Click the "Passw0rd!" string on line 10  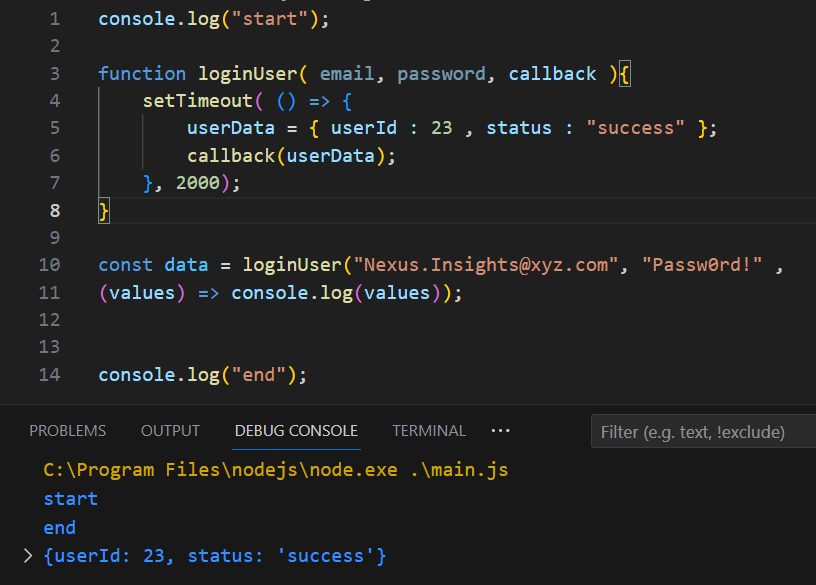pyautogui.click(x=702, y=265)
